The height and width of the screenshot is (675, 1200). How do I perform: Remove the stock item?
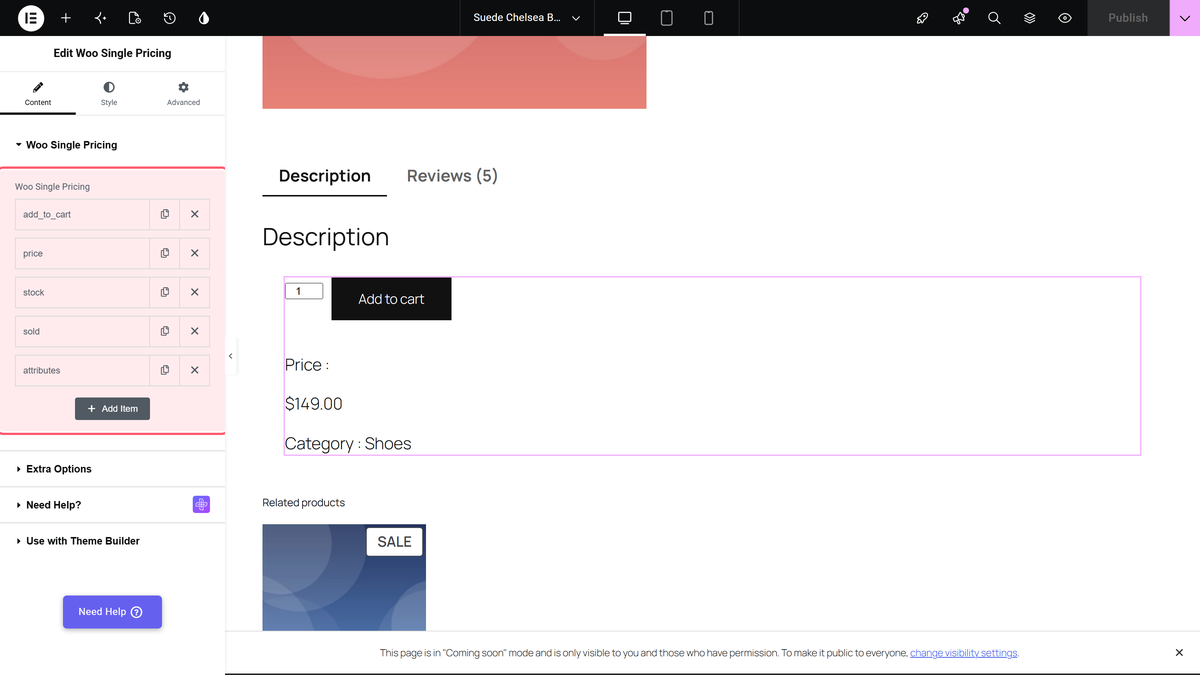click(x=195, y=292)
